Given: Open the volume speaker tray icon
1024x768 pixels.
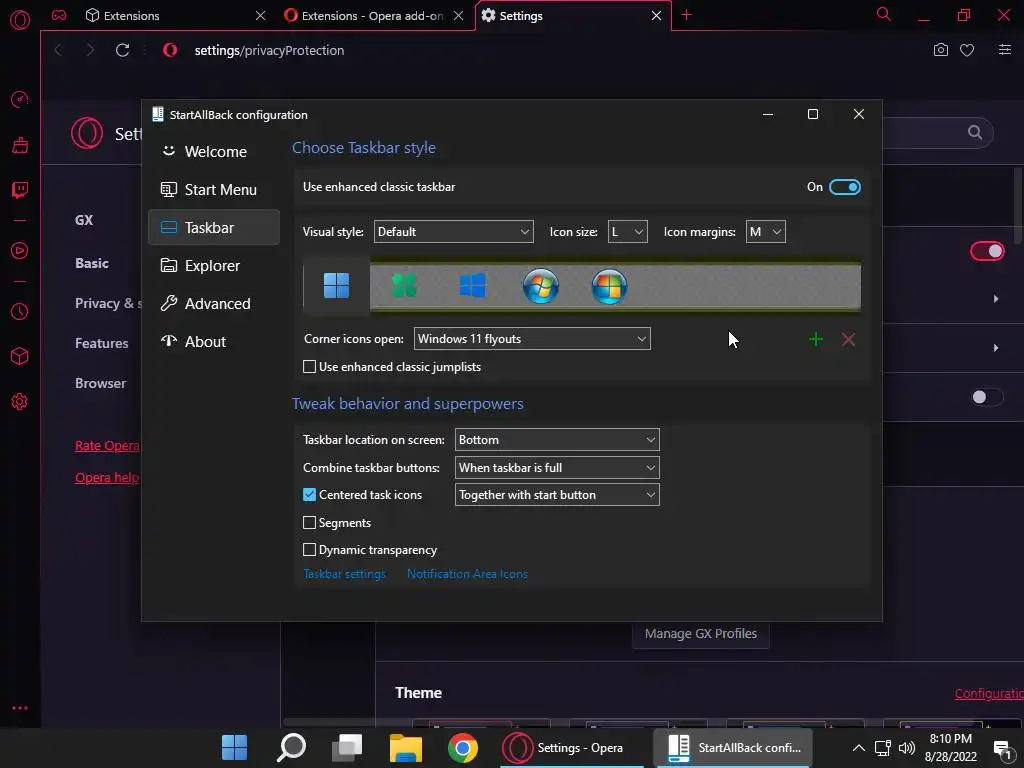Looking at the screenshot, I should pos(906,748).
